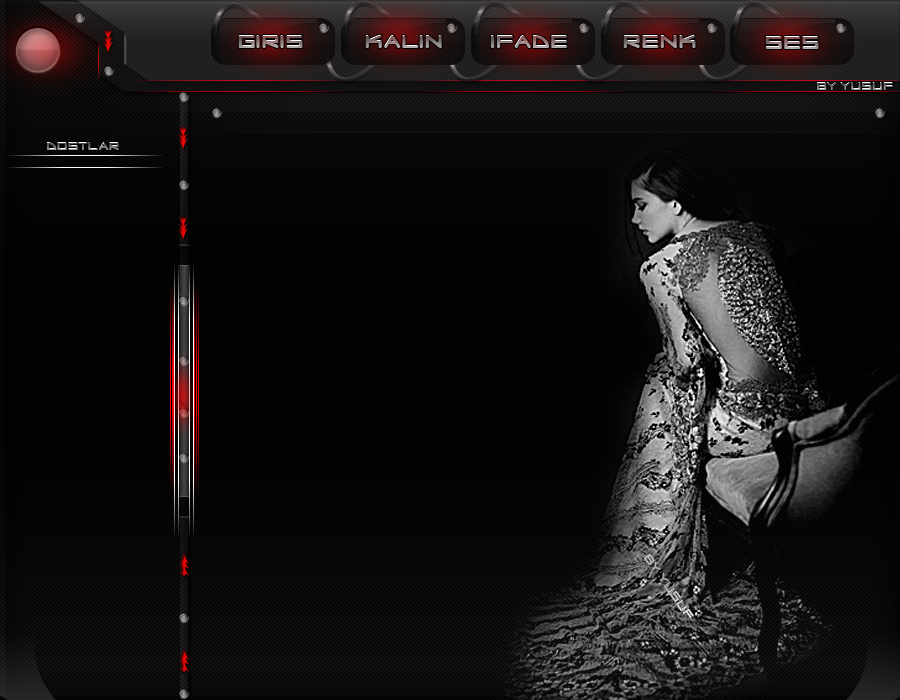Click the topmost red down arrow on the divider
The image size is (900, 700).
pyautogui.click(x=183, y=137)
